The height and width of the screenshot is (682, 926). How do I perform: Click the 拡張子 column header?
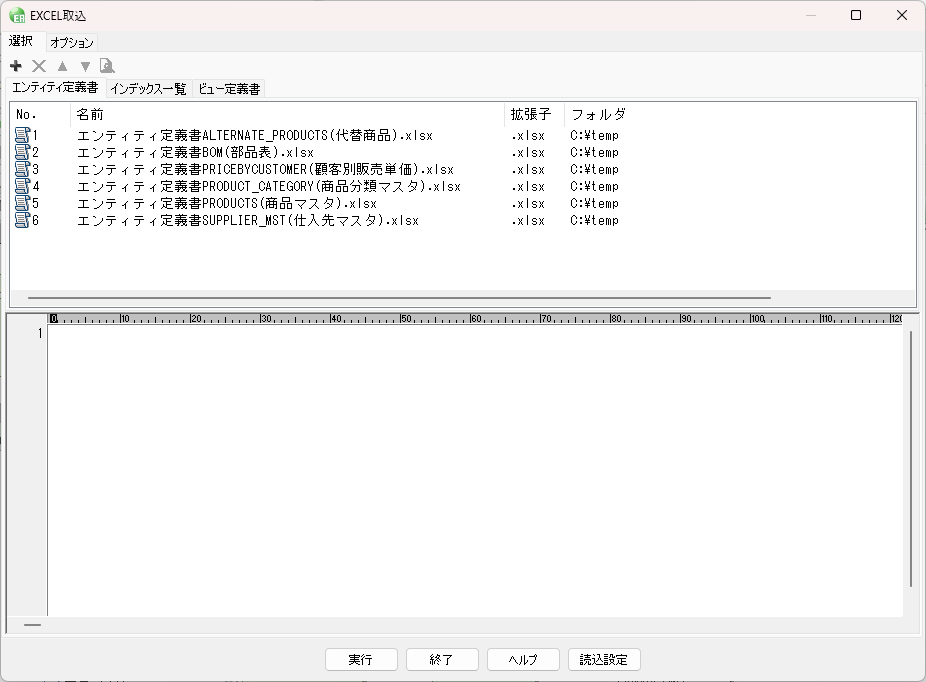(x=534, y=115)
